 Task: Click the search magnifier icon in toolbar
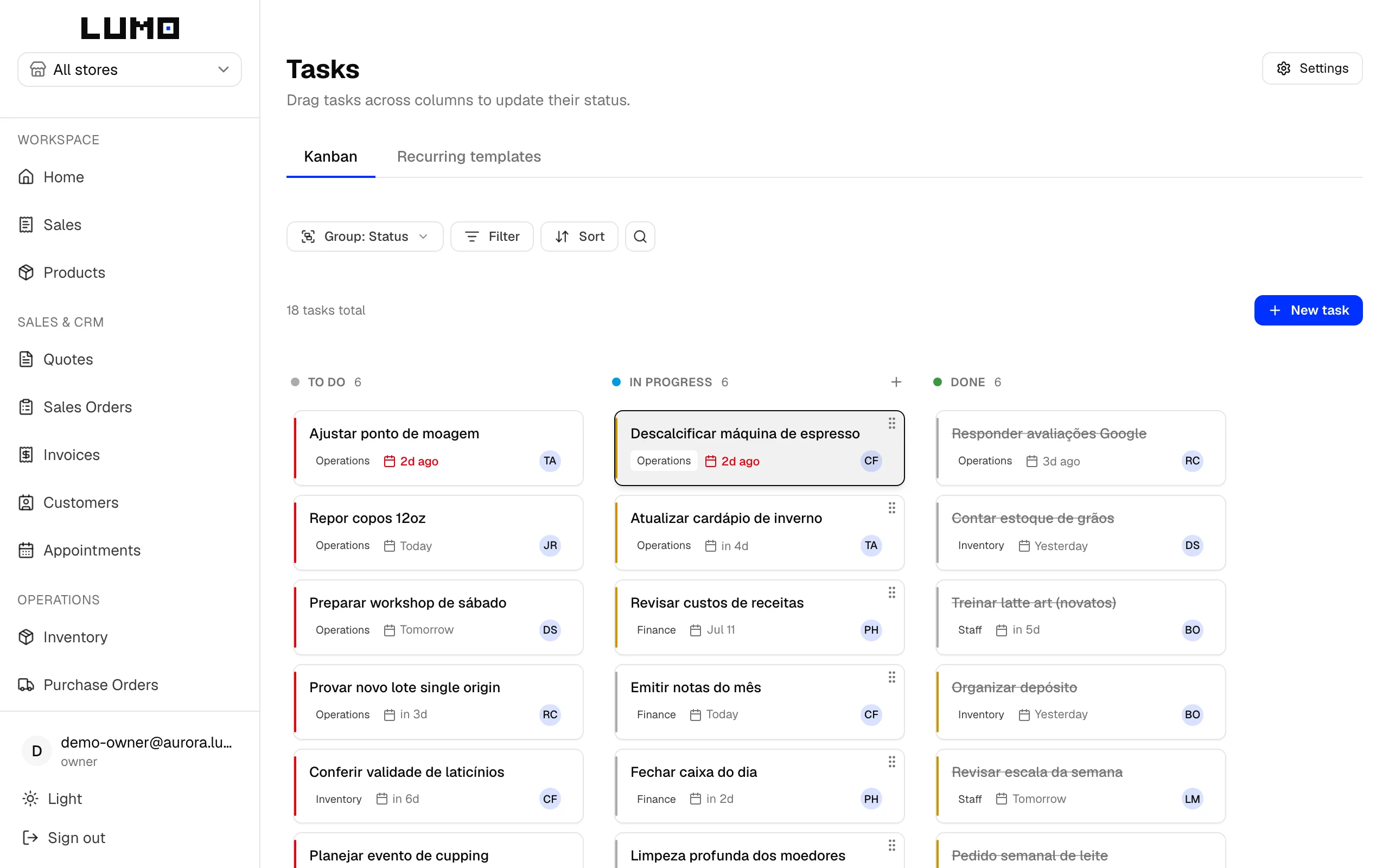tap(640, 237)
